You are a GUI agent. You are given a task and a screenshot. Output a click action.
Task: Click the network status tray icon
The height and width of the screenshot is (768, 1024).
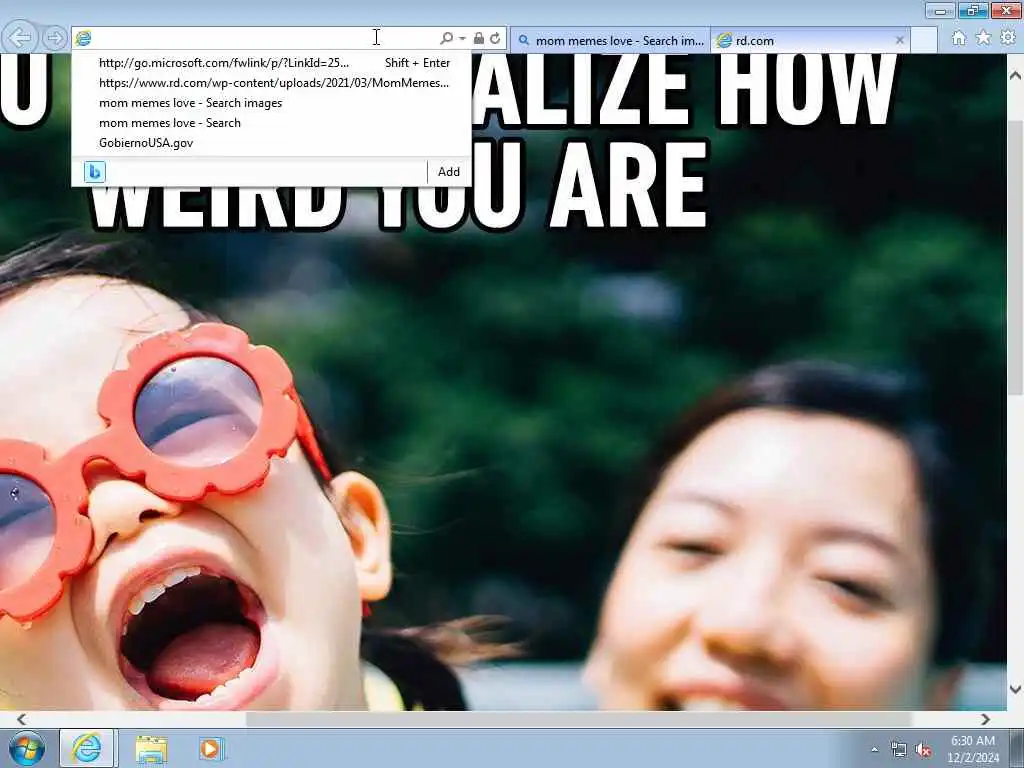click(x=899, y=750)
